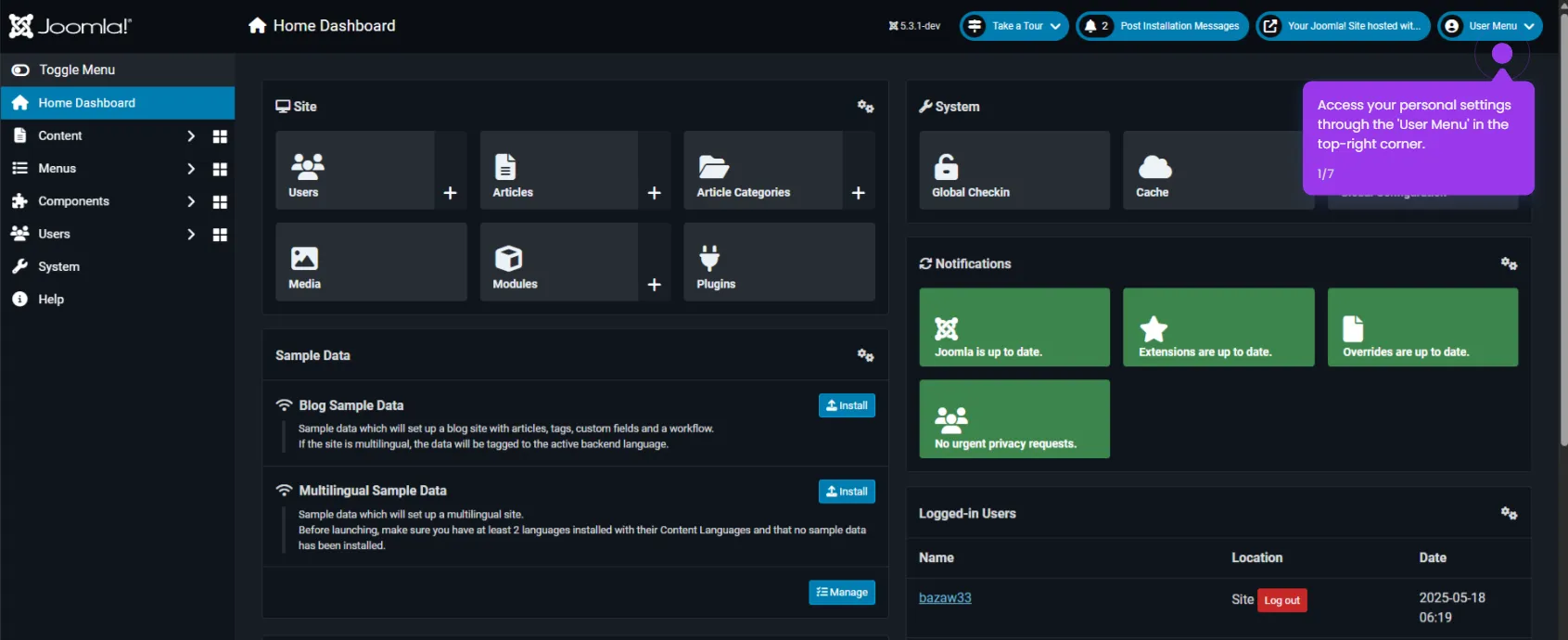1568x640 pixels.
Task: Open the hosted Joomla site link
Action: coord(1343,26)
